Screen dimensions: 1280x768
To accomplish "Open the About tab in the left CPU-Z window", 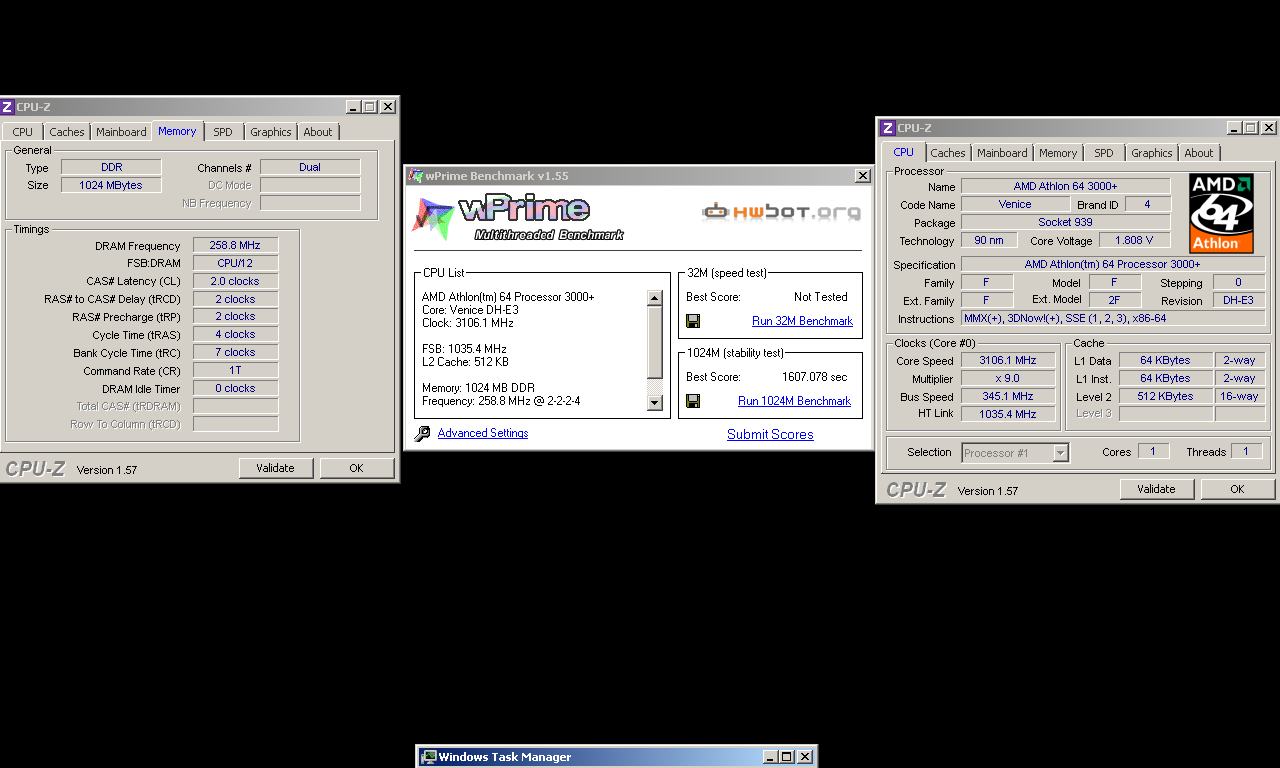I will pos(318,132).
